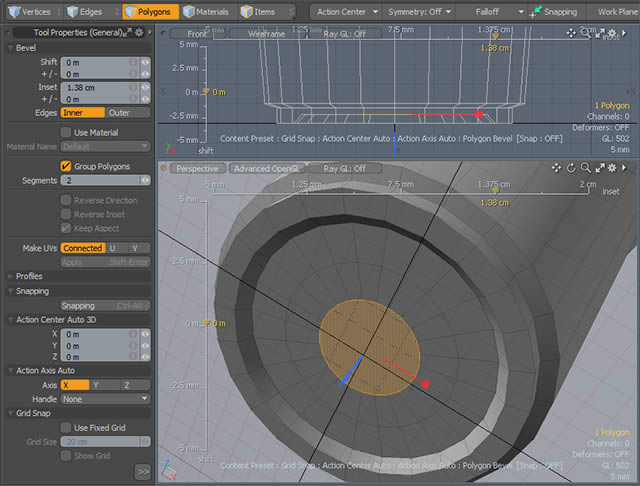The image size is (640, 486).
Task: Enable the Use Material checkbox
Action: coord(66,132)
